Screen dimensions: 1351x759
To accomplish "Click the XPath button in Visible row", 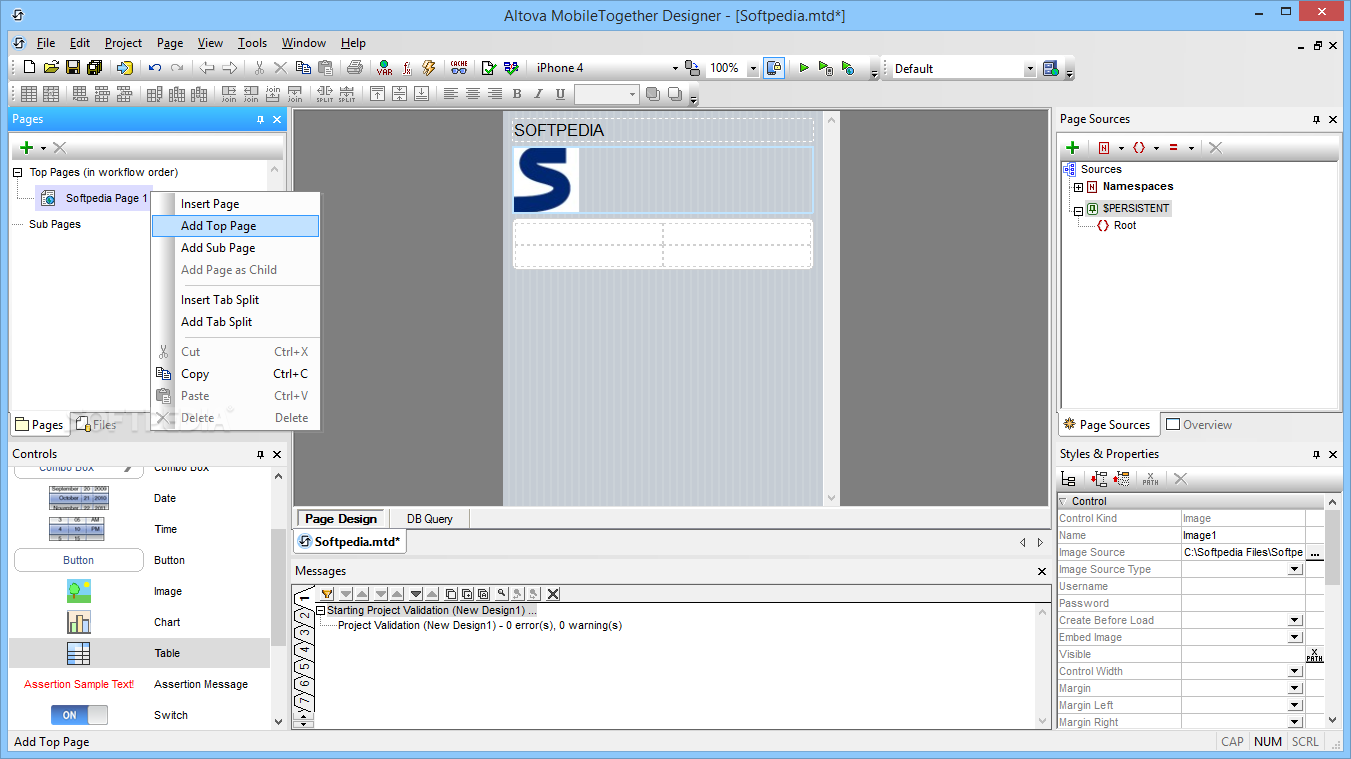I will (1315, 654).
